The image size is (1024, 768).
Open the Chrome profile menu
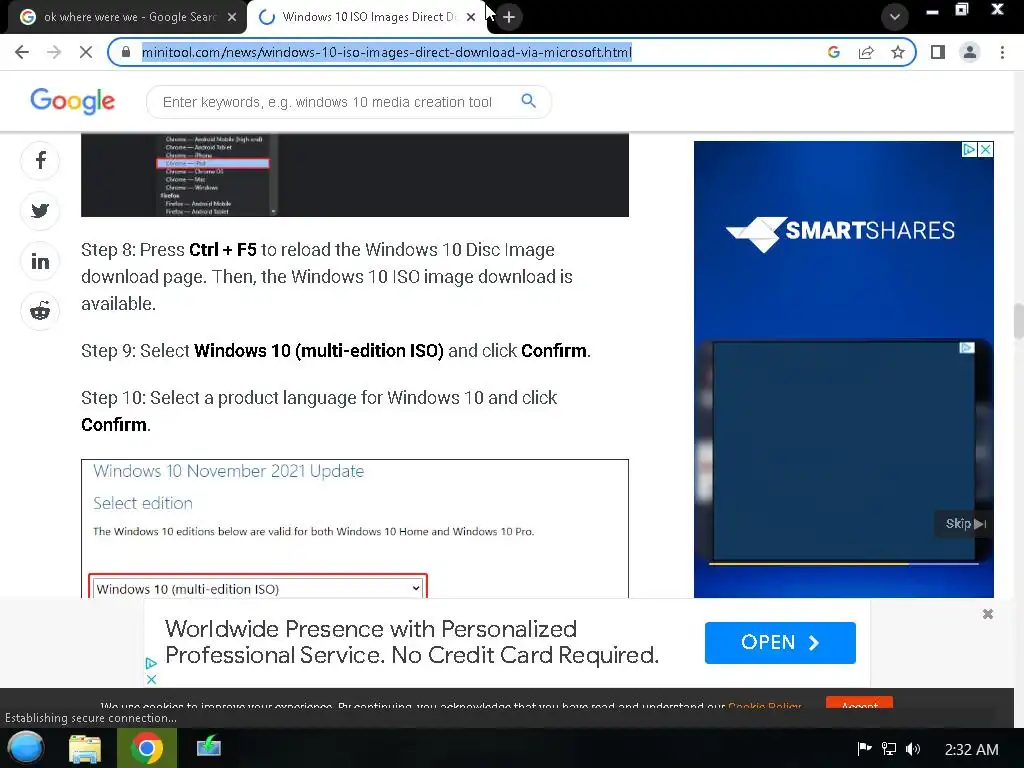pyautogui.click(x=970, y=52)
